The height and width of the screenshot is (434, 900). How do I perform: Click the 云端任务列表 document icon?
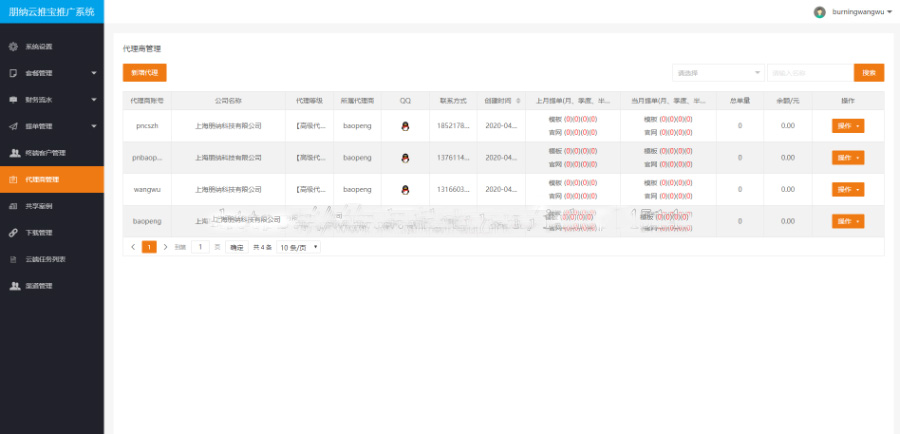(x=14, y=259)
